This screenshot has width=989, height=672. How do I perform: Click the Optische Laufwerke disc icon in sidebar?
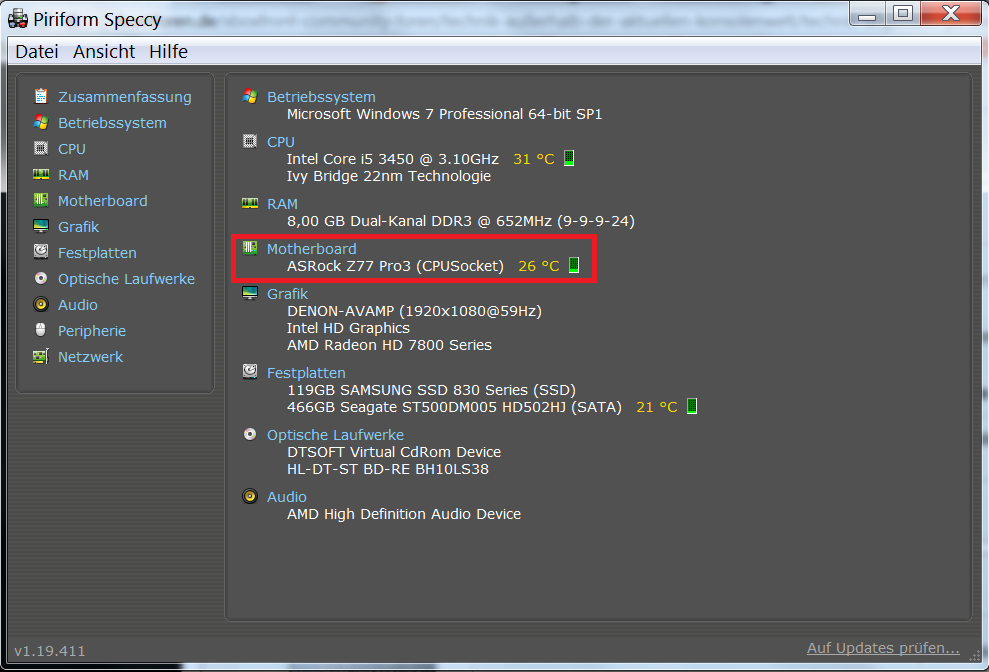(41, 278)
